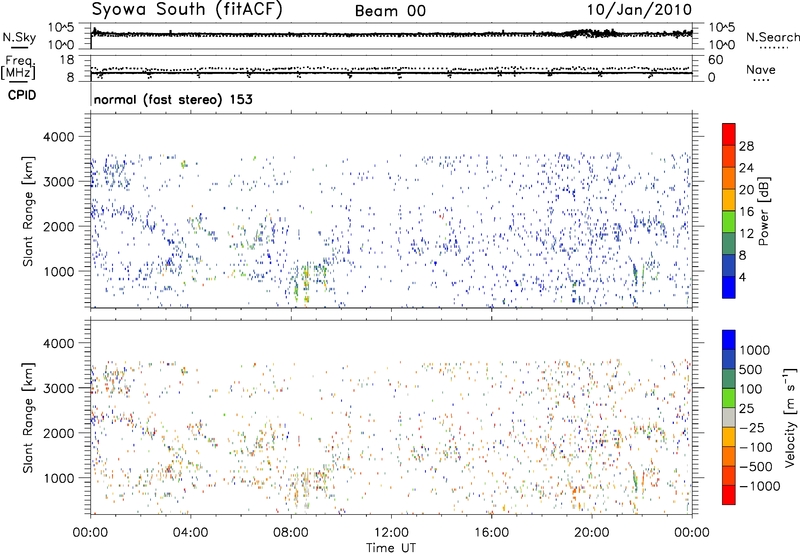Select the "12" label on Power colorbar
The width and height of the screenshot is (800, 554).
746,234
